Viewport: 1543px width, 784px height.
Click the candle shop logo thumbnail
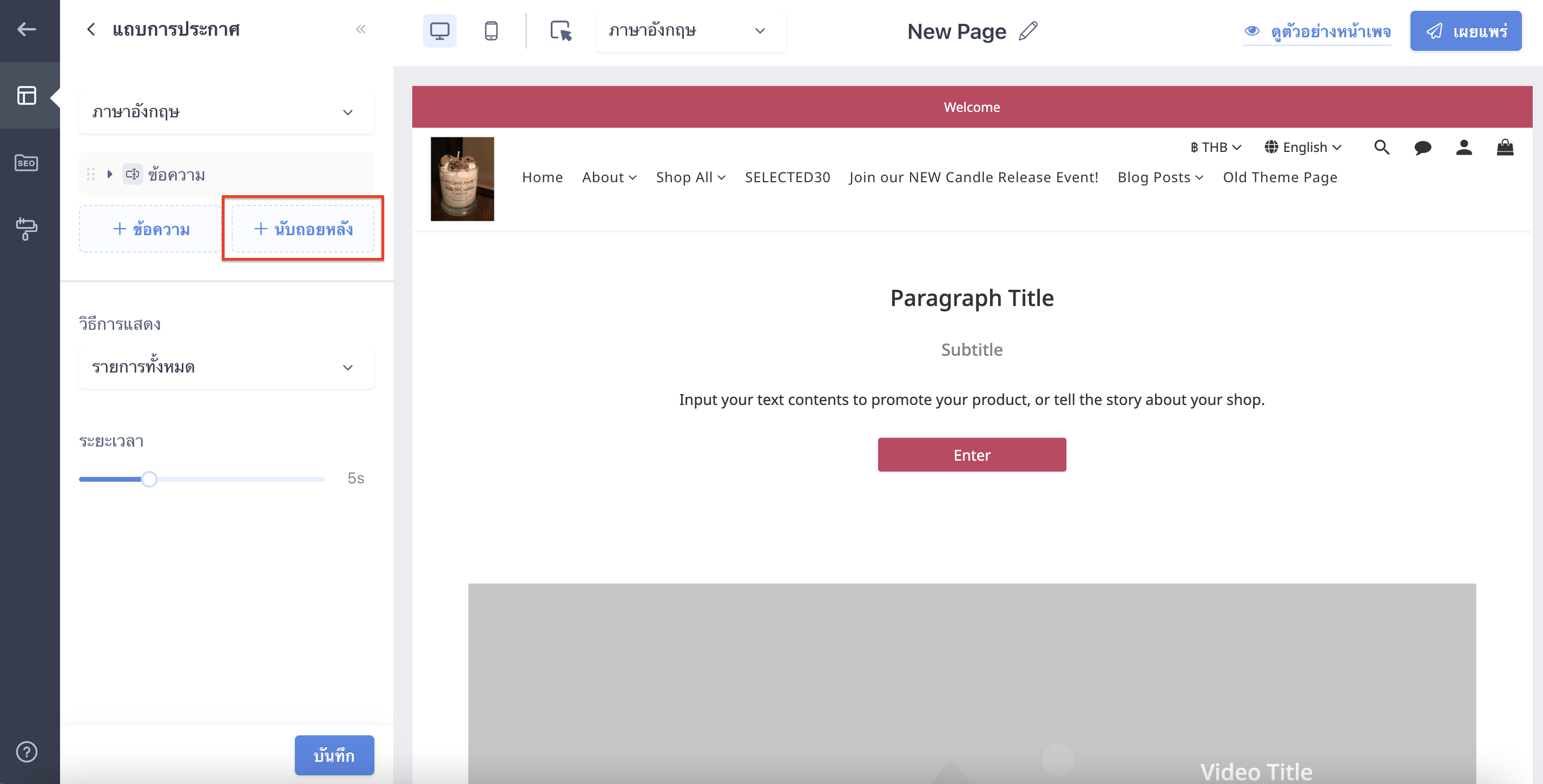pos(463,179)
